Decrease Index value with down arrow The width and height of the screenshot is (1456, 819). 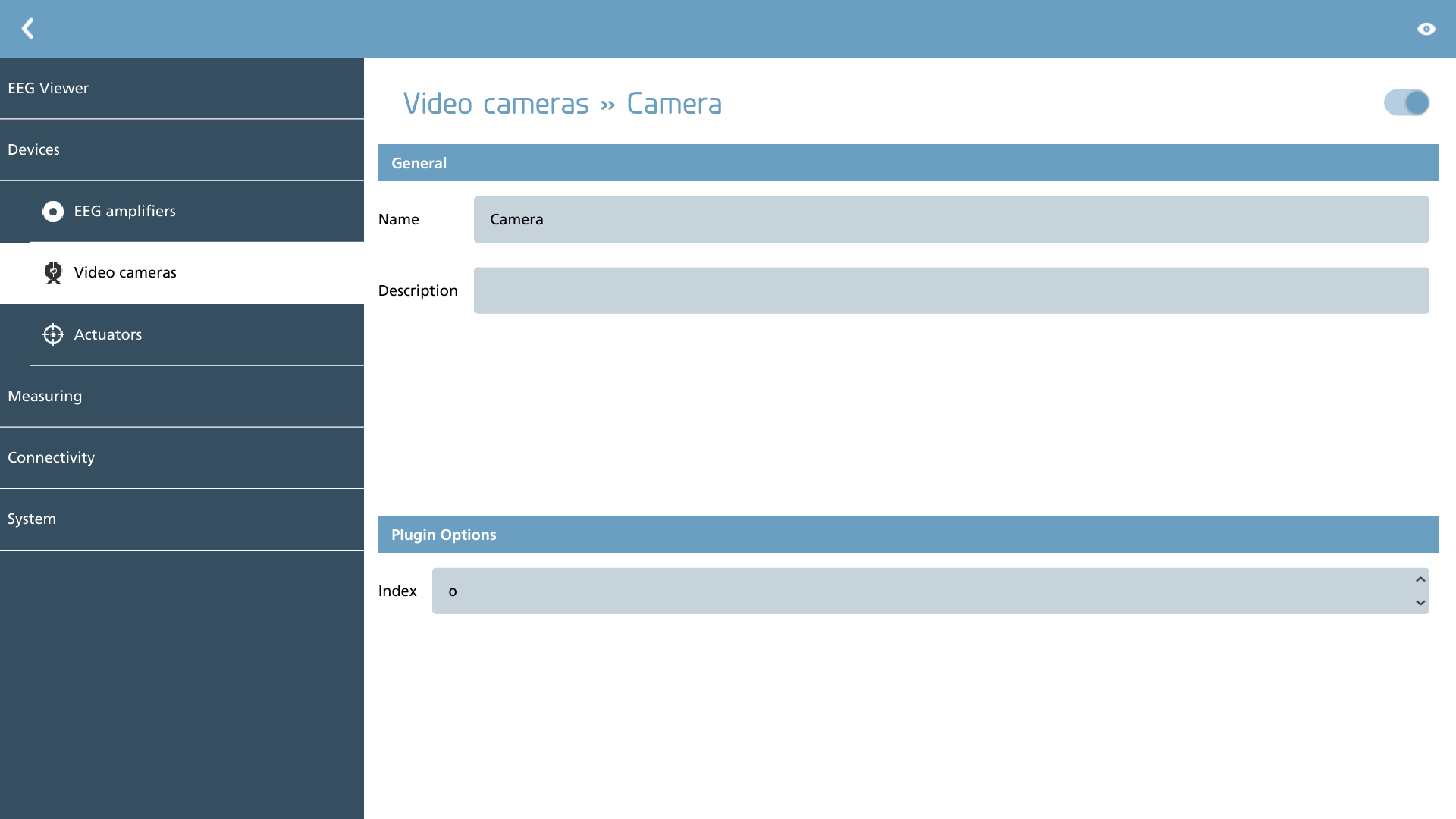coord(1420,603)
